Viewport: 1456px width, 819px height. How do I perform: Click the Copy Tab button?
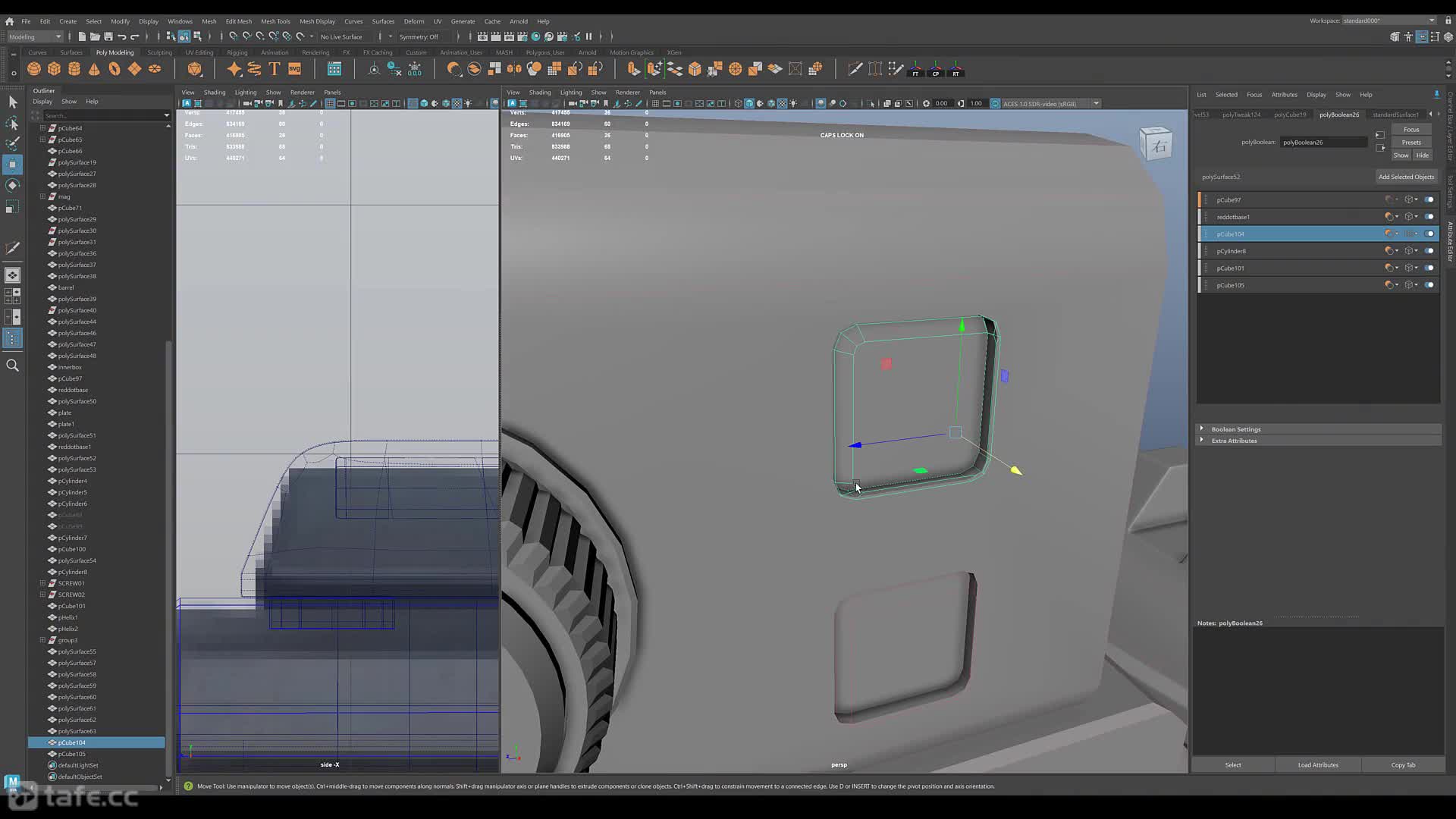click(x=1403, y=765)
